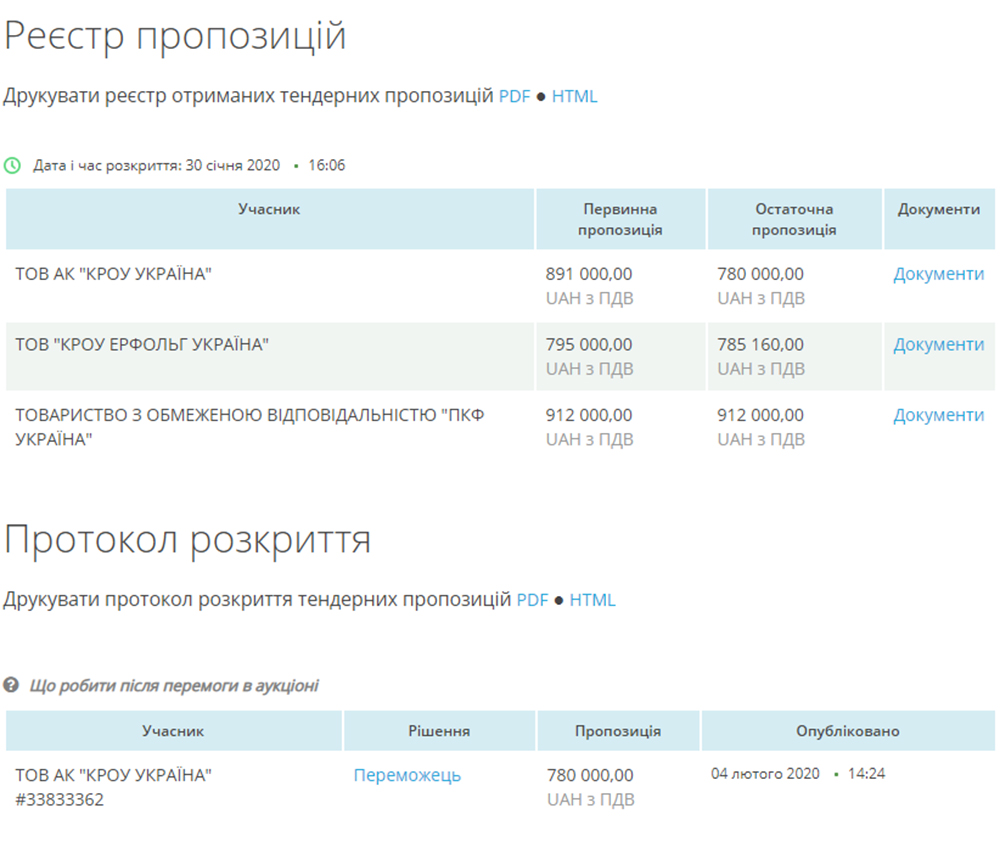Open HTML version of the proposals register
The image size is (1000, 842).
coord(574,96)
